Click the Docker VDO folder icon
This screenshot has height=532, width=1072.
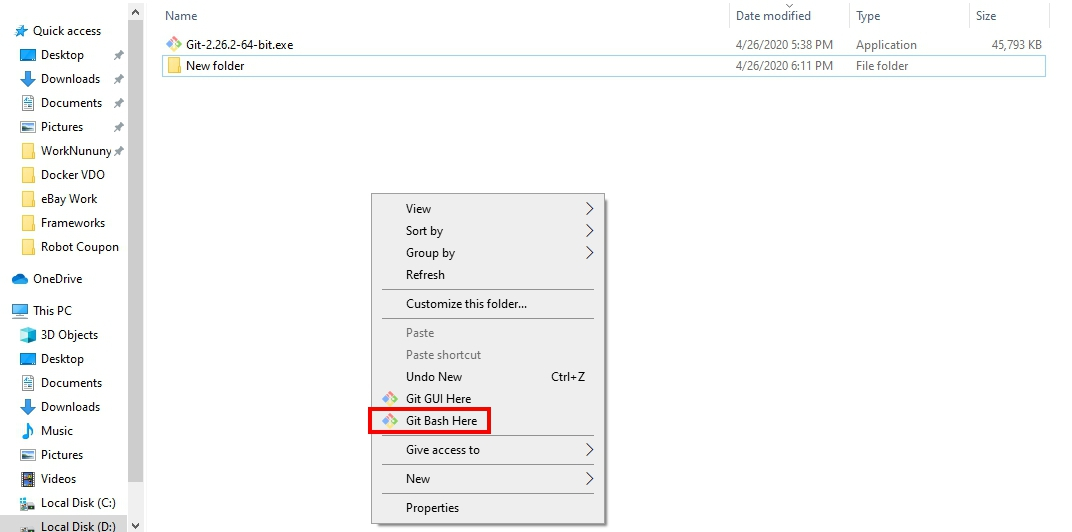point(28,175)
